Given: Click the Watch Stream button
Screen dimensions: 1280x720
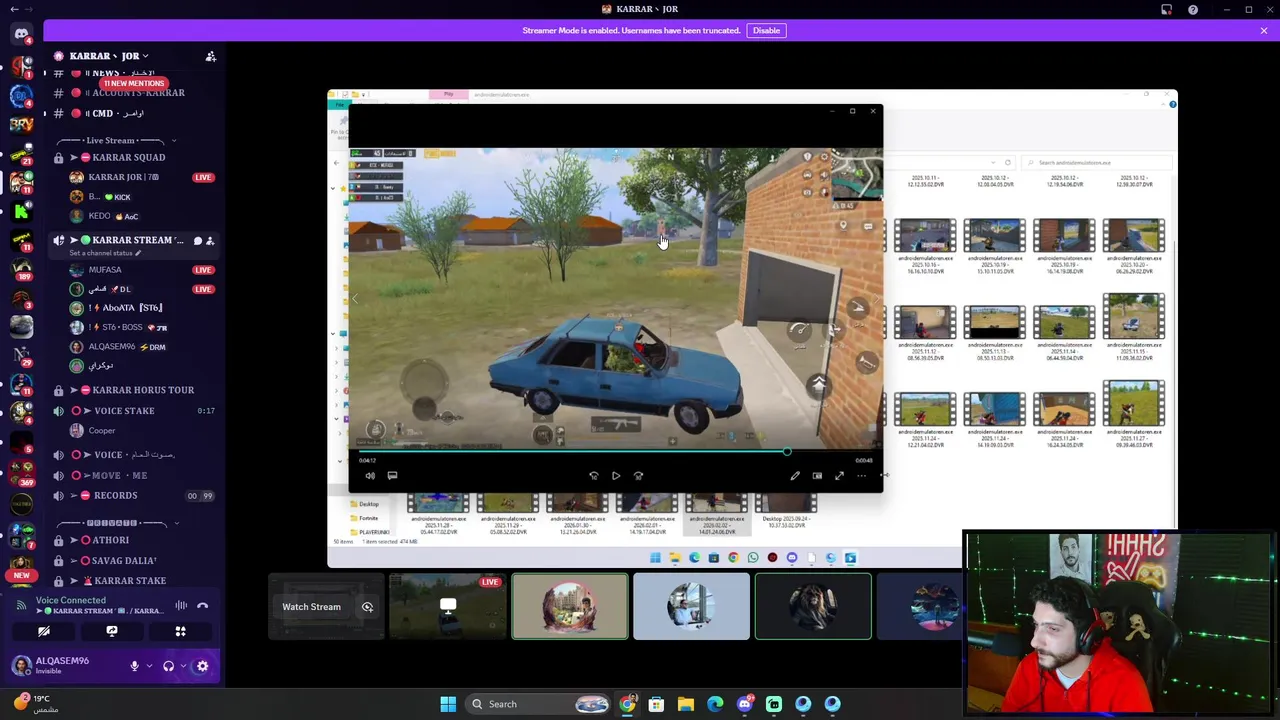Looking at the screenshot, I should 311,607.
